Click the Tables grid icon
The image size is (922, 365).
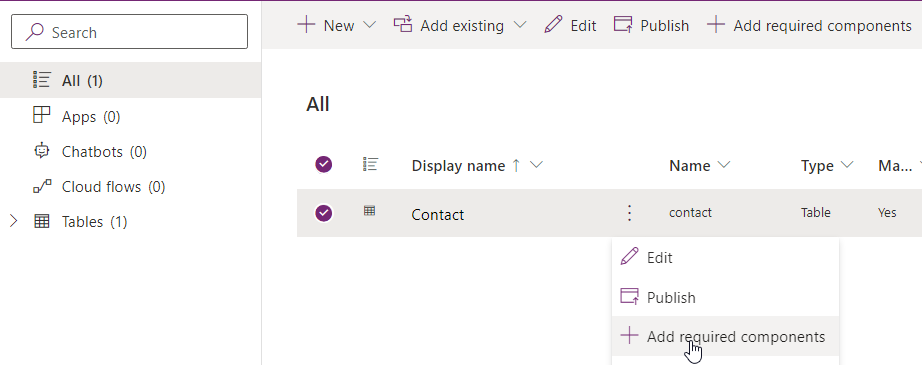click(42, 222)
